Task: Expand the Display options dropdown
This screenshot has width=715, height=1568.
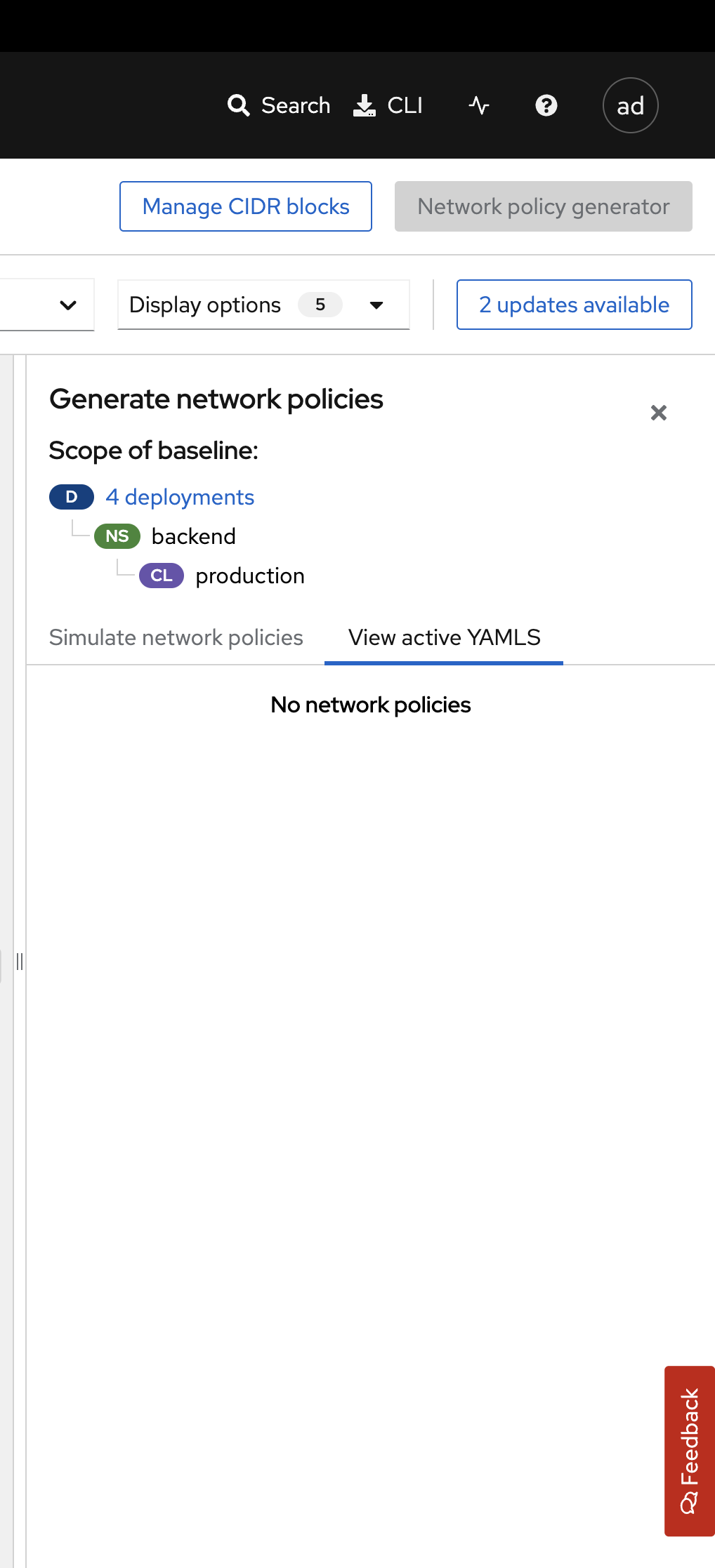Action: (x=263, y=305)
